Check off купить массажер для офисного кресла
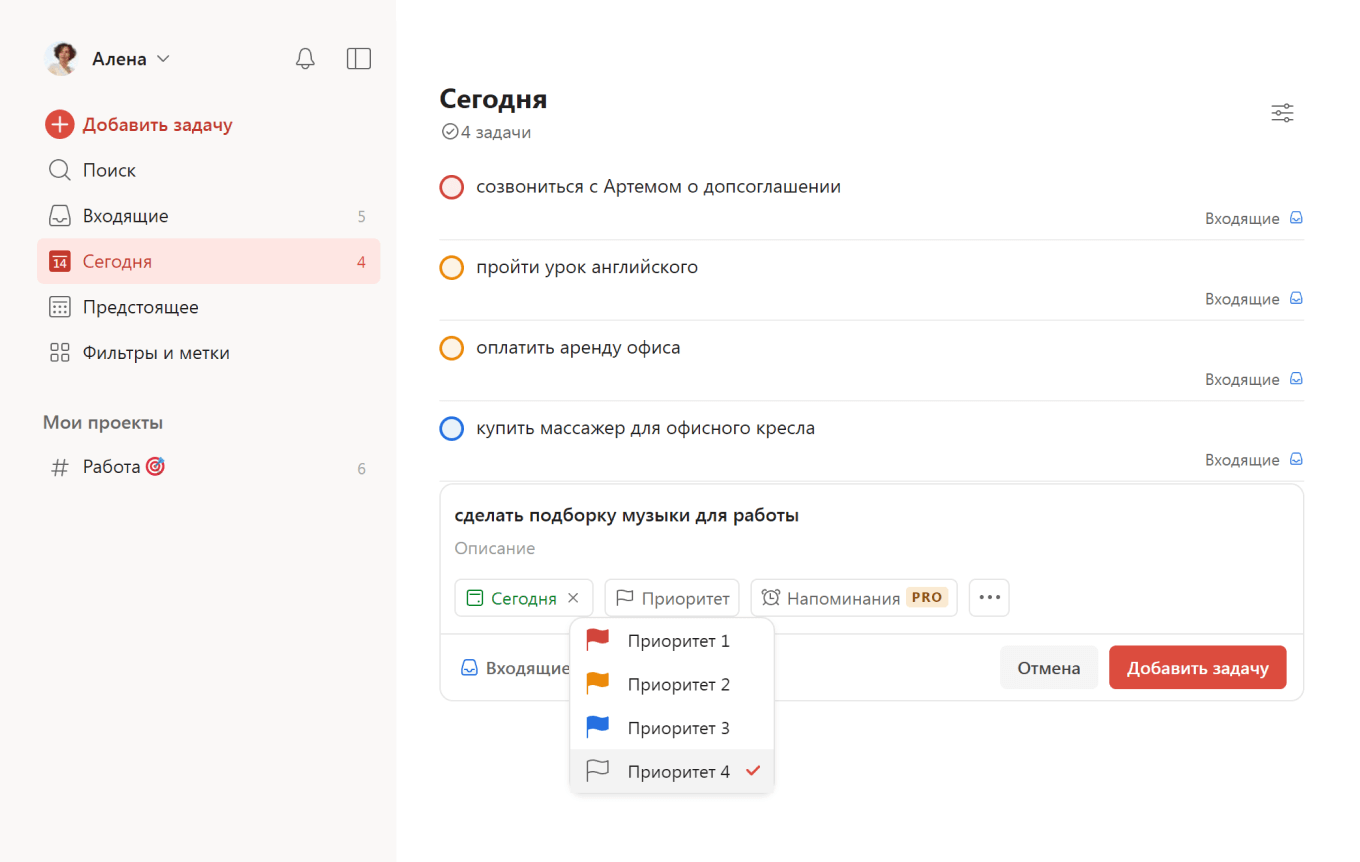Screen dimensions: 1360x862 (452, 428)
